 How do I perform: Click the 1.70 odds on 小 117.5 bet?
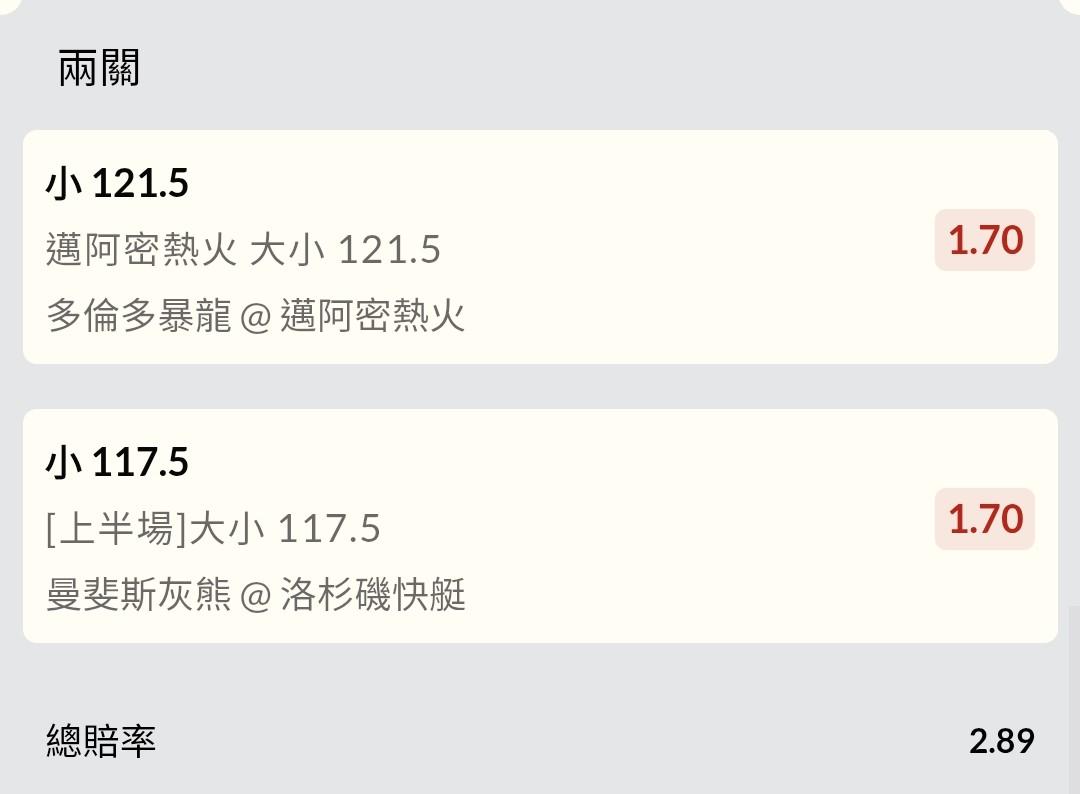pyautogui.click(x=985, y=519)
